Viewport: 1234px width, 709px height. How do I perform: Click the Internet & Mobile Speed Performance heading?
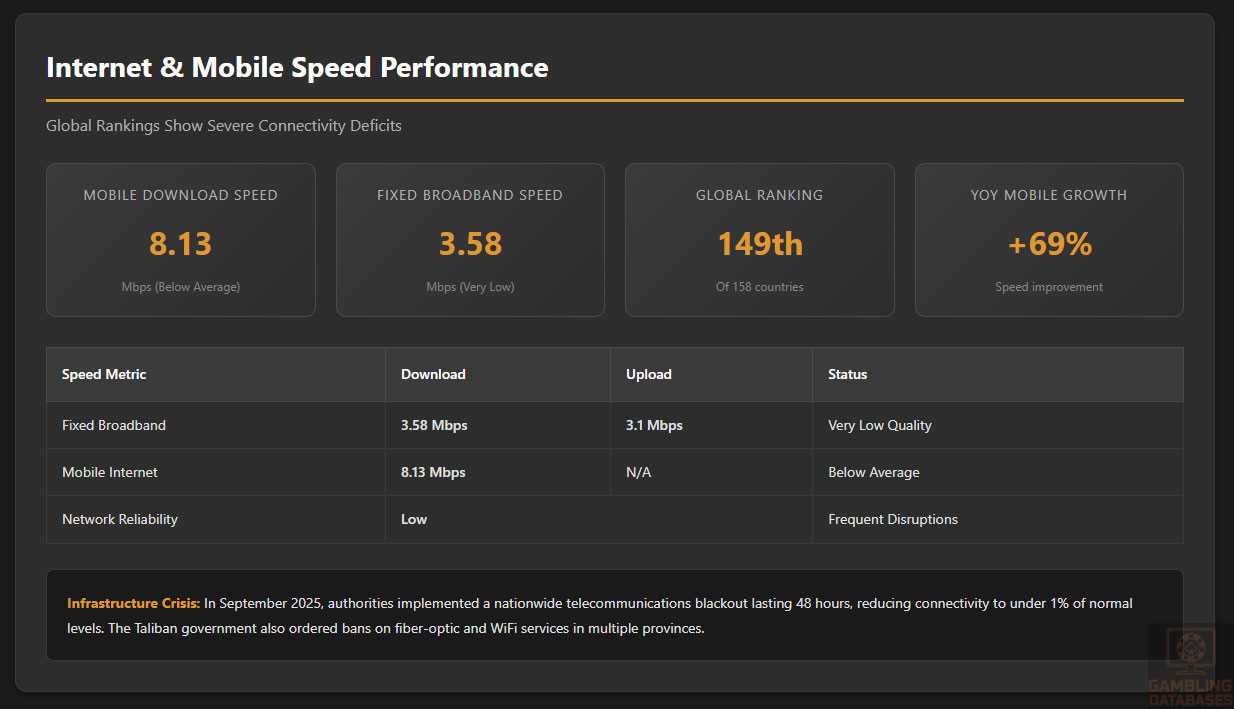(297, 67)
